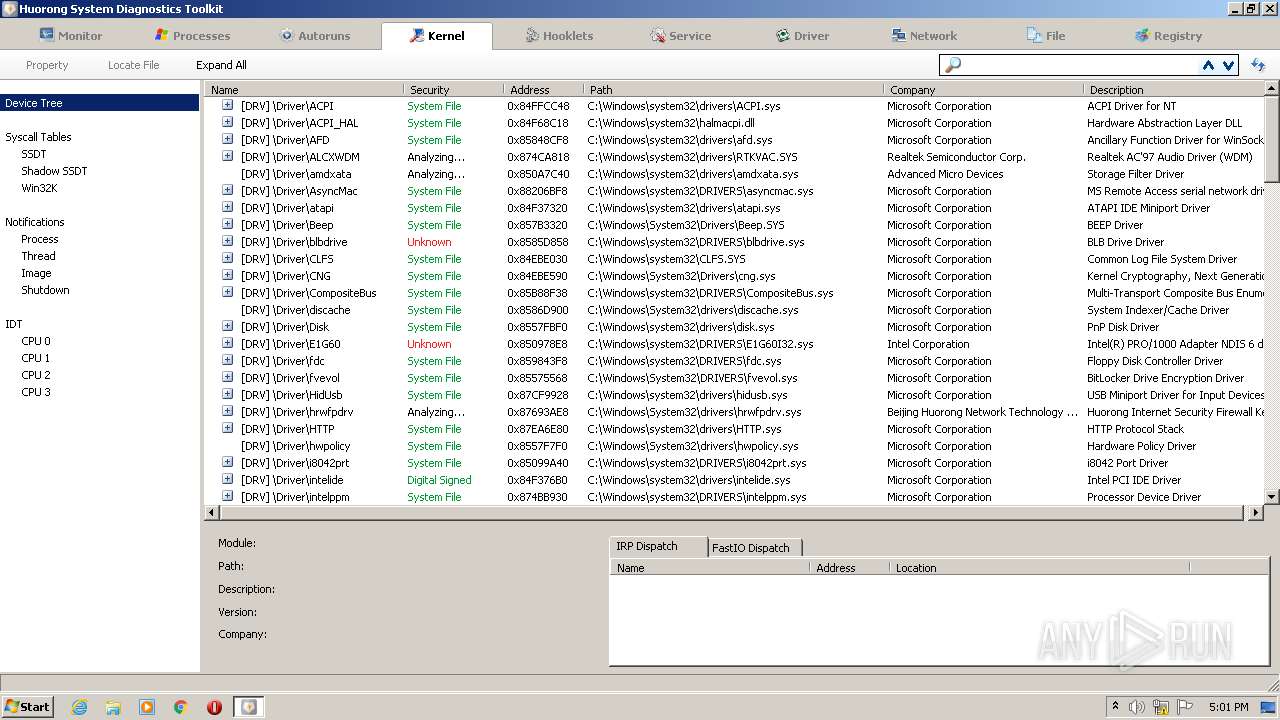Expand the \Driver\atapi row
Image resolution: width=1280 pixels, height=720 pixels.
click(228, 207)
